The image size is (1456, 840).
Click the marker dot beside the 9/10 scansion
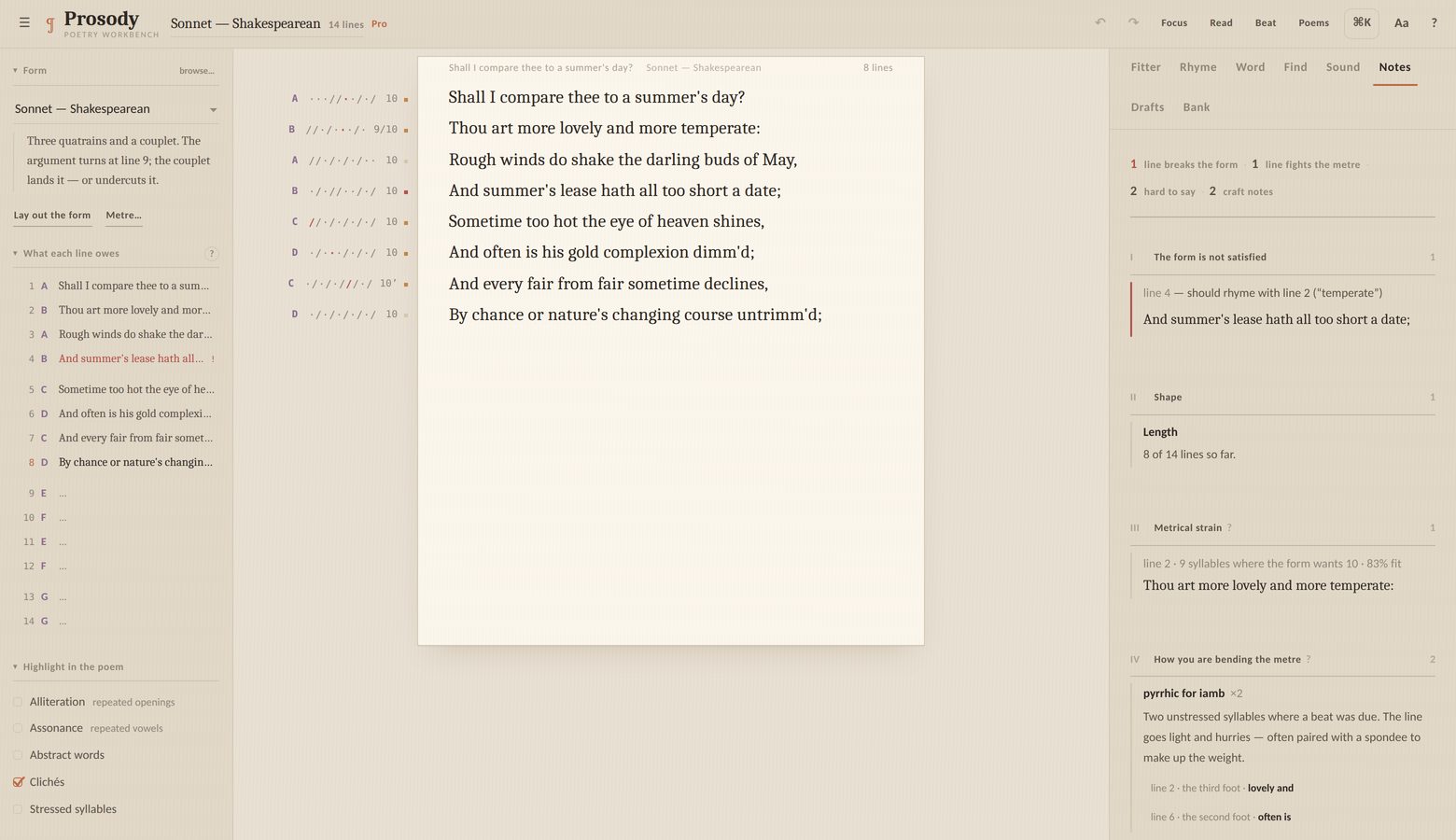click(406, 130)
